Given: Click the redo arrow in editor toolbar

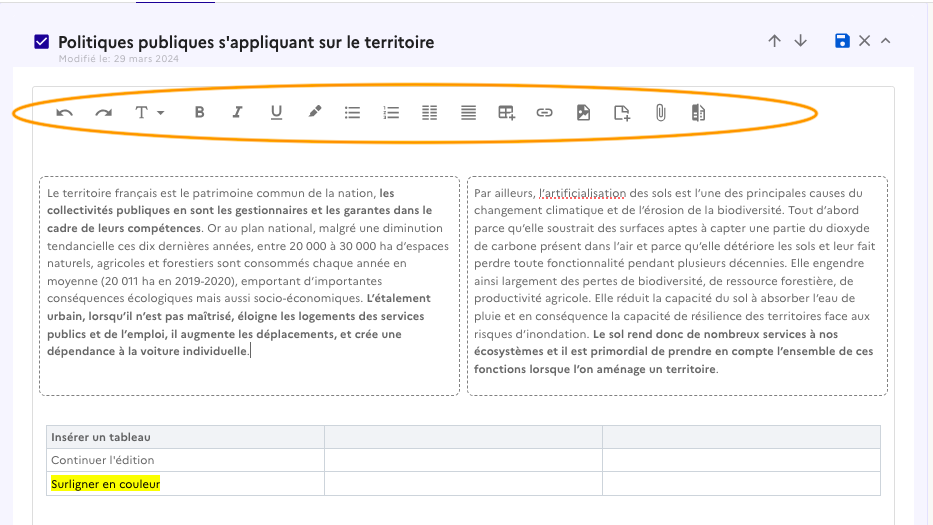Looking at the screenshot, I should tap(103, 113).
